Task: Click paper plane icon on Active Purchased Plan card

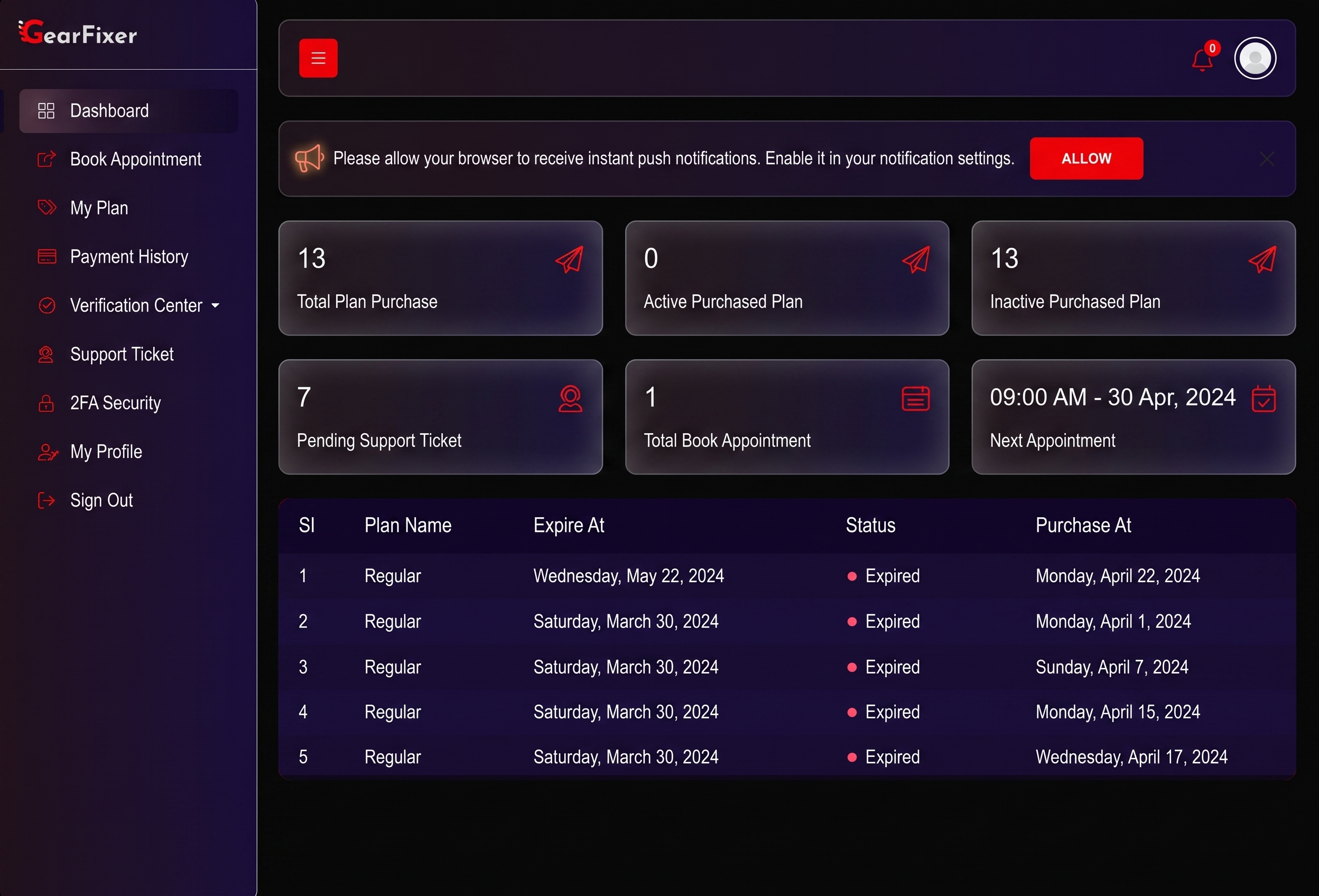Action: [916, 259]
